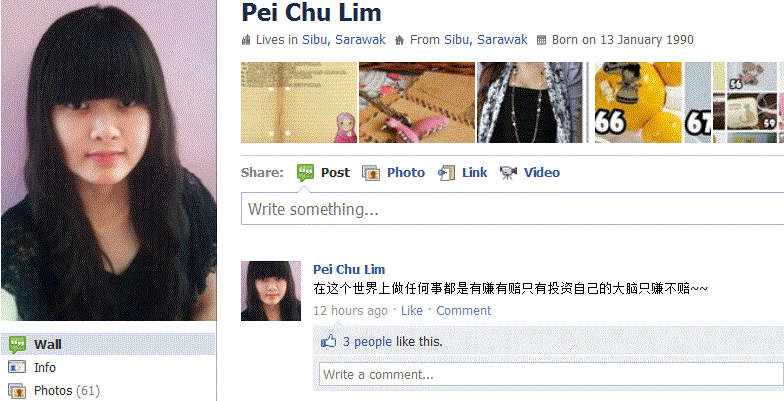Click the Video camera share icon
Viewport: 784px width, 401px height.
pyautogui.click(x=508, y=173)
